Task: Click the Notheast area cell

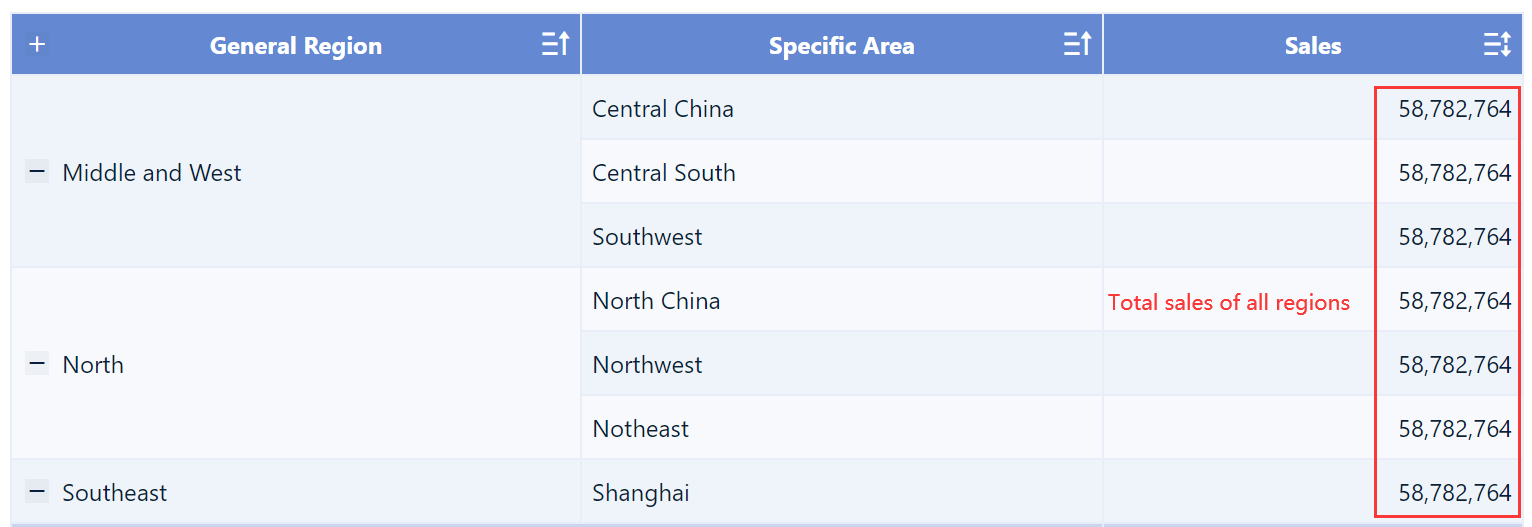Action: point(641,429)
